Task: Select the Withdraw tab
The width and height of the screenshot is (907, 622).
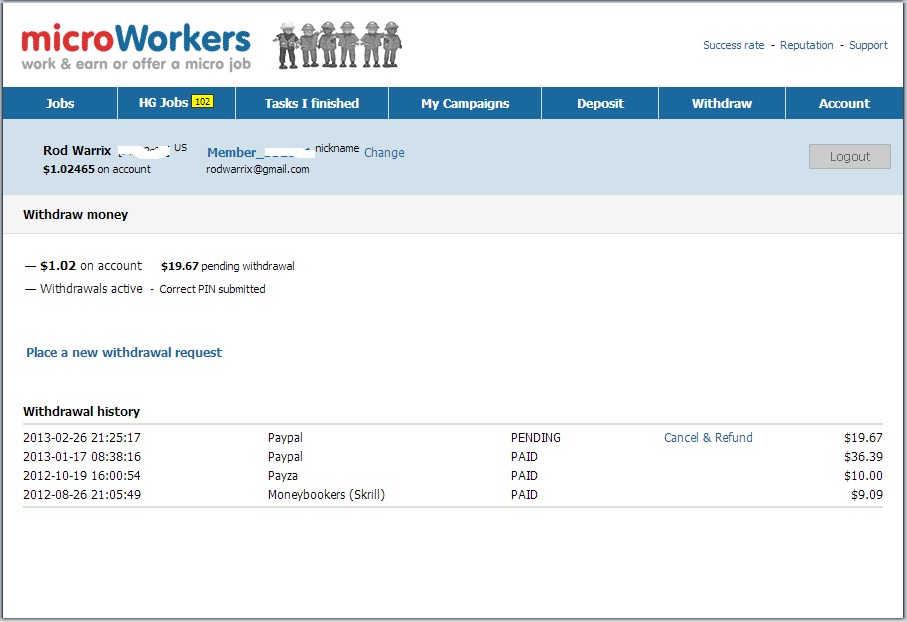Action: click(x=722, y=103)
